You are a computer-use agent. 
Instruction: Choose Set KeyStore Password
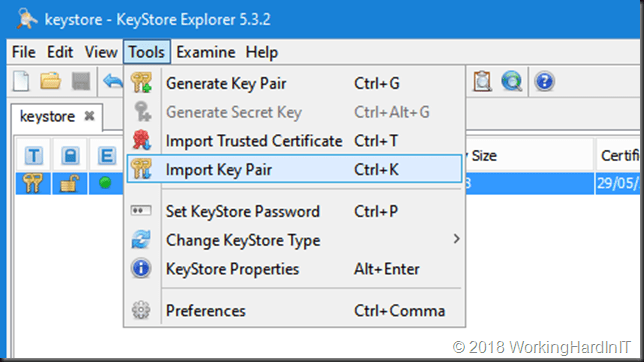(x=294, y=211)
